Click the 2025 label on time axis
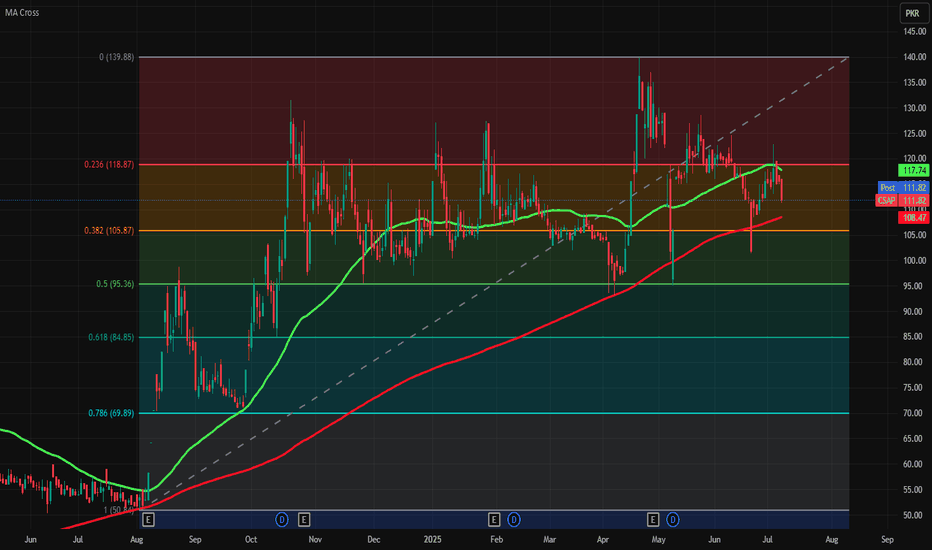Screen dimensions: 932x550 coord(433,540)
